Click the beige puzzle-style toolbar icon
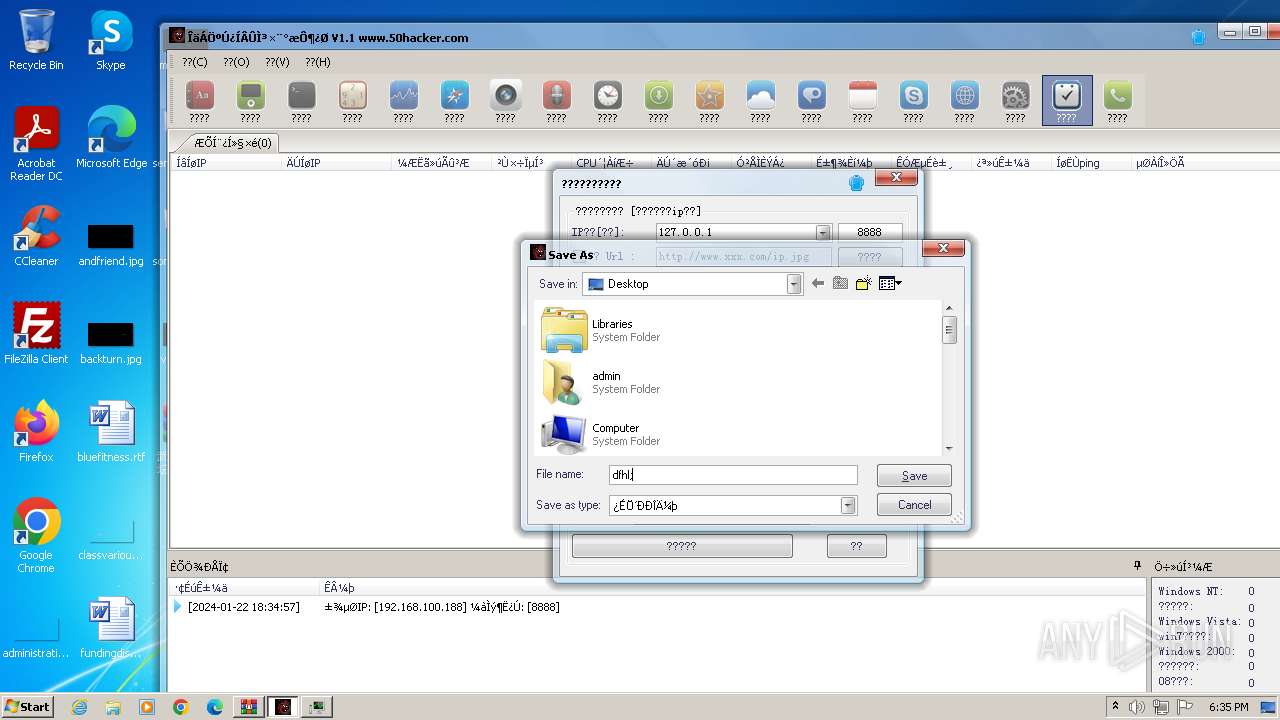Image resolution: width=1280 pixels, height=720 pixels. click(x=352, y=96)
